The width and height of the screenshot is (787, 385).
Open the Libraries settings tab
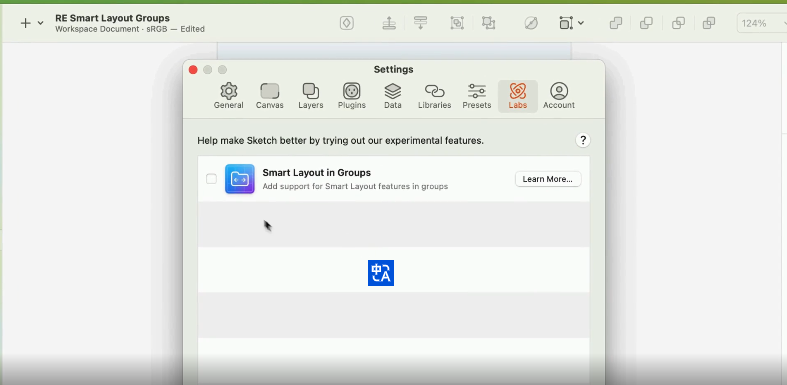435,96
